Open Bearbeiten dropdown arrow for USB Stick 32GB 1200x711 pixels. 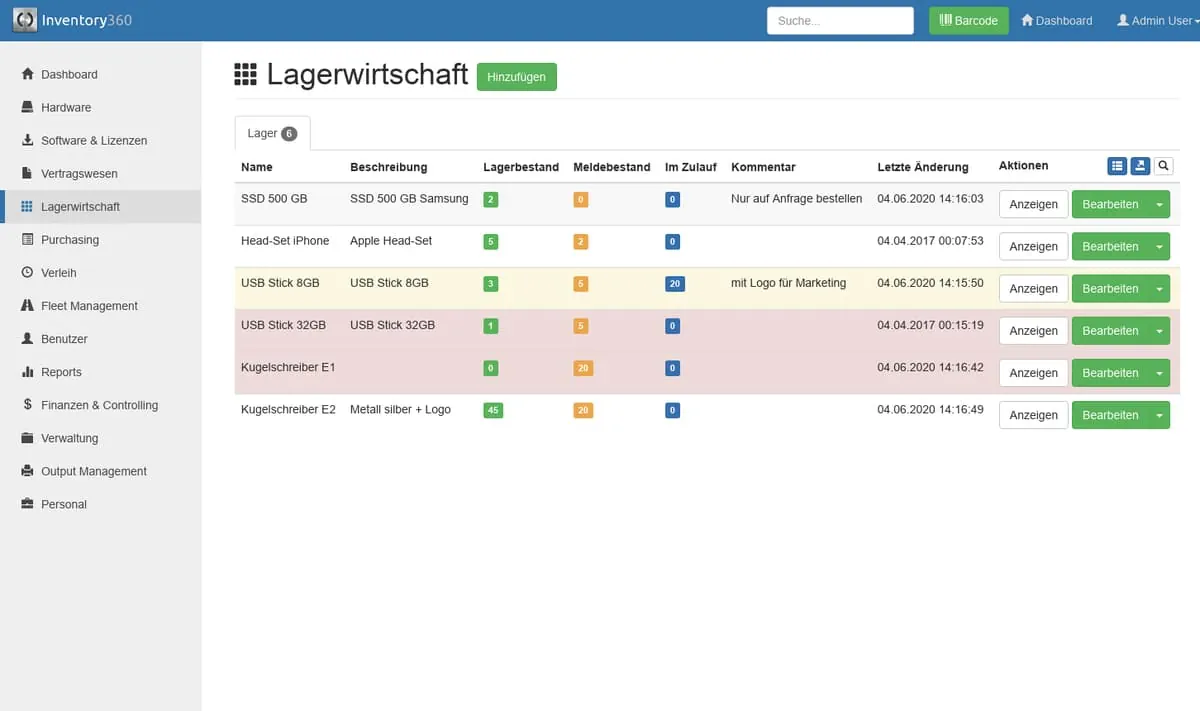point(1159,331)
